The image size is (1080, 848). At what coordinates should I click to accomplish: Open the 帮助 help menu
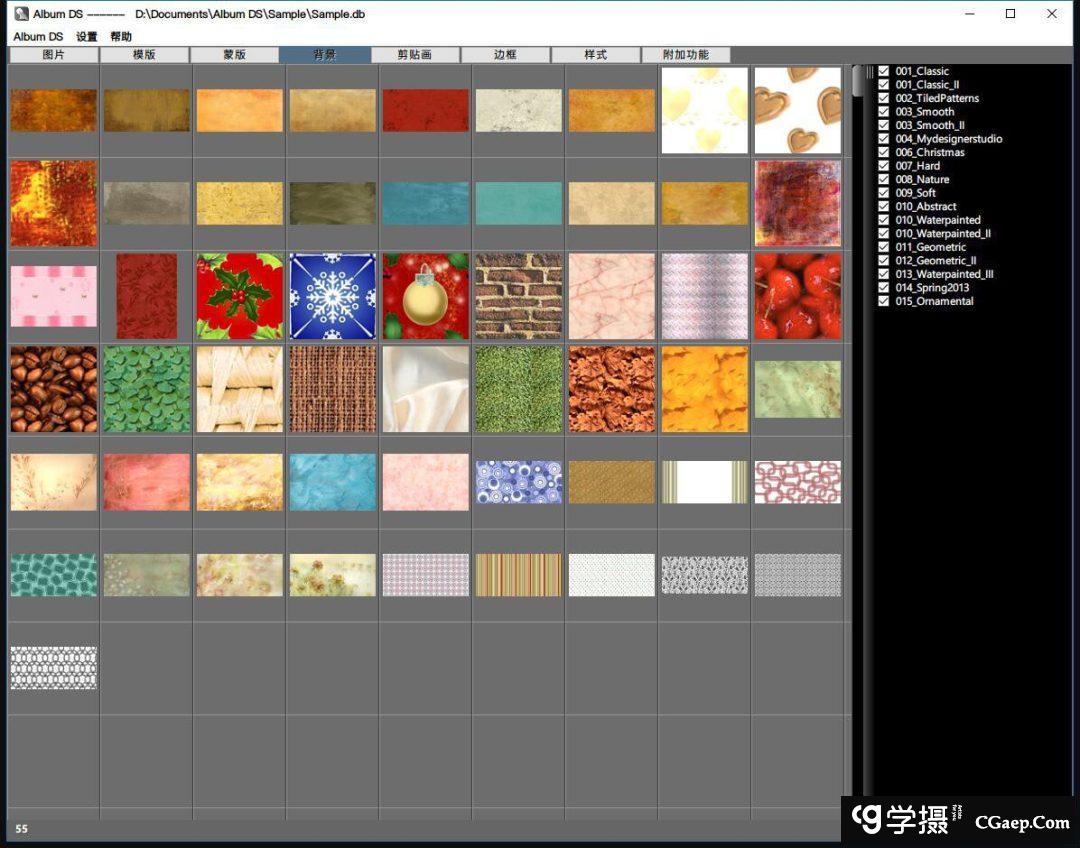point(121,37)
